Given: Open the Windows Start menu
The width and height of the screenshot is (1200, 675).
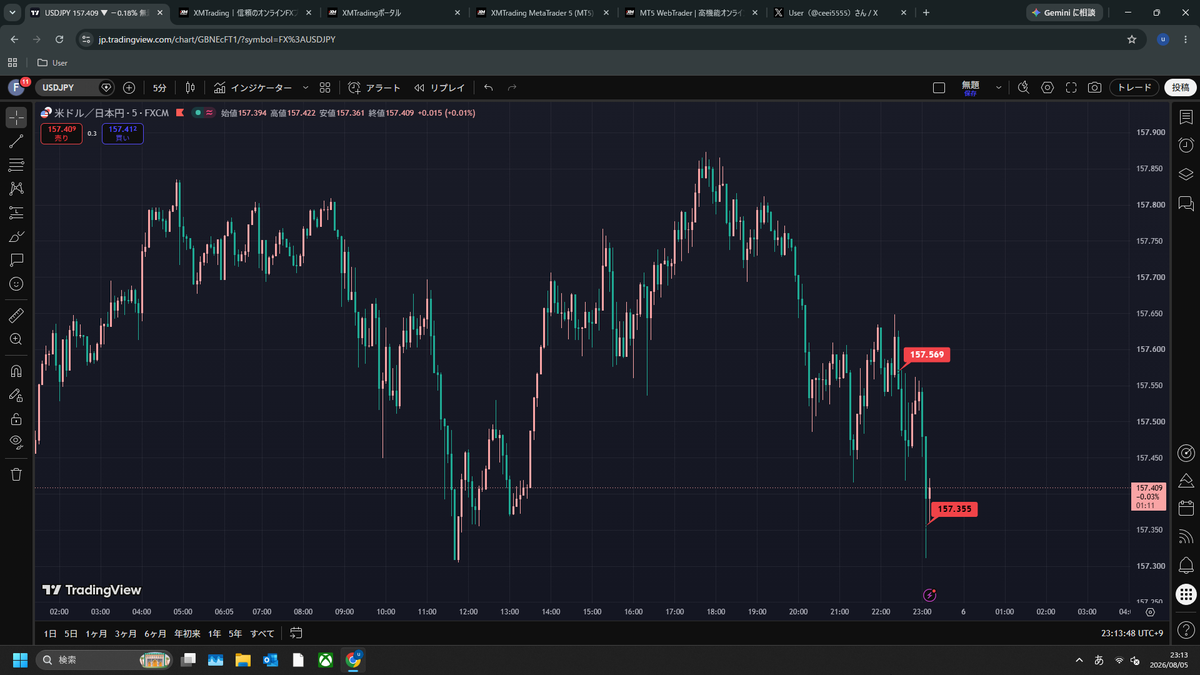Looking at the screenshot, I should pos(19,660).
